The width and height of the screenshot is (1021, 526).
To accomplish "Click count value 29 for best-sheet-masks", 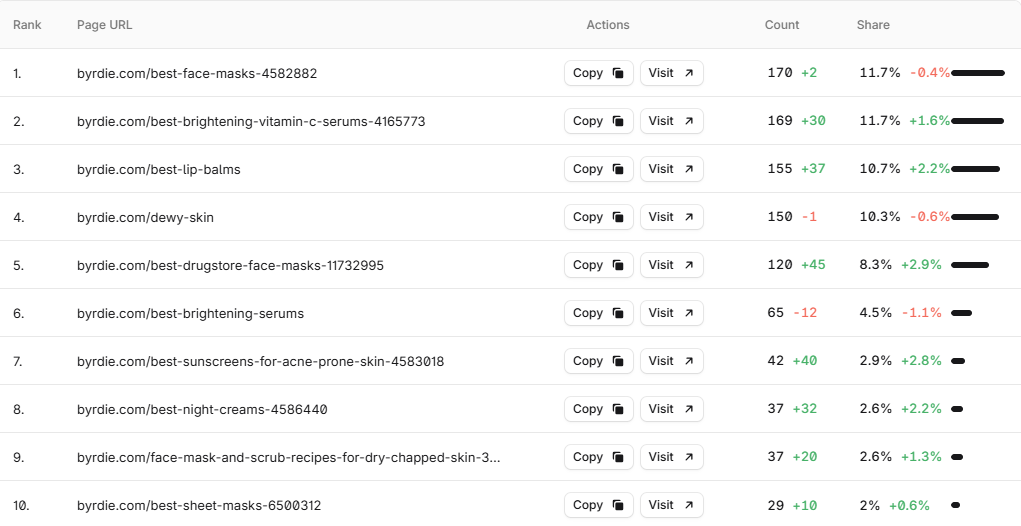I will [x=776, y=505].
